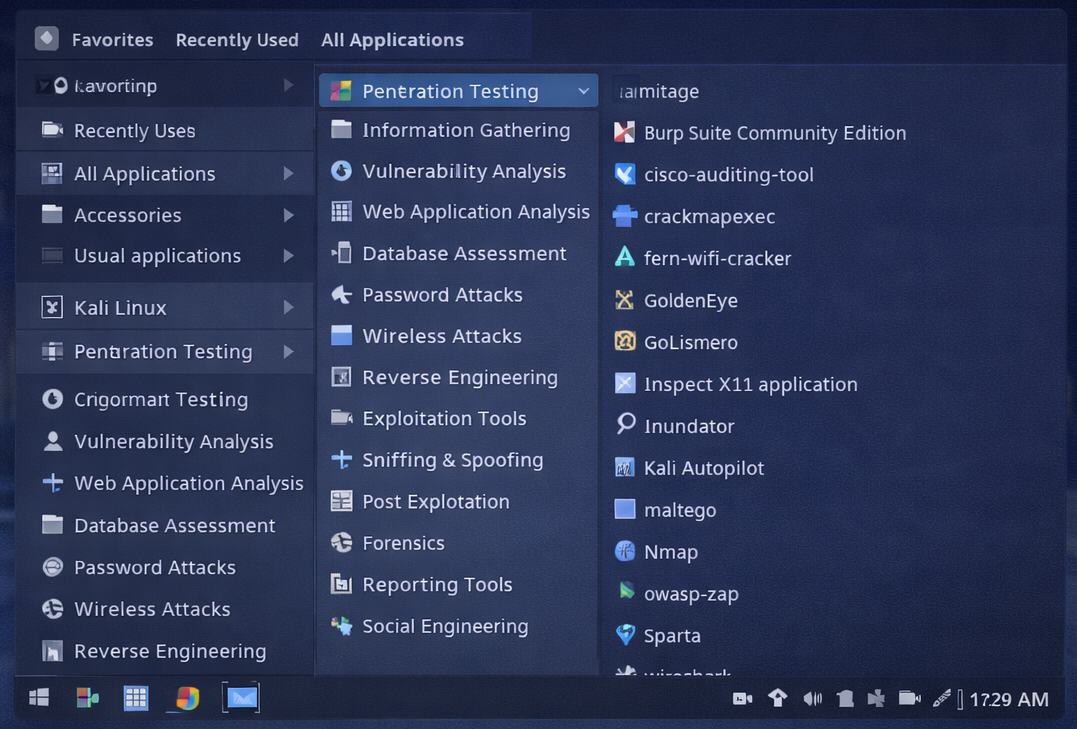
Task: Open owasp-zap icon
Action: [626, 592]
